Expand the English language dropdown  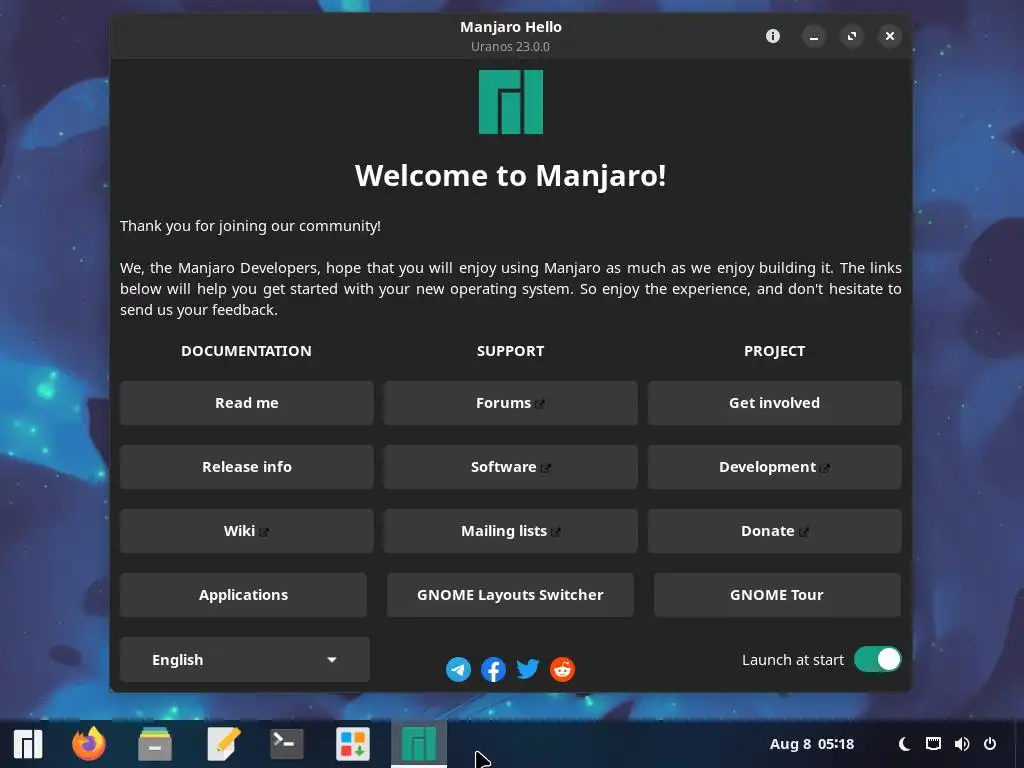coord(245,660)
